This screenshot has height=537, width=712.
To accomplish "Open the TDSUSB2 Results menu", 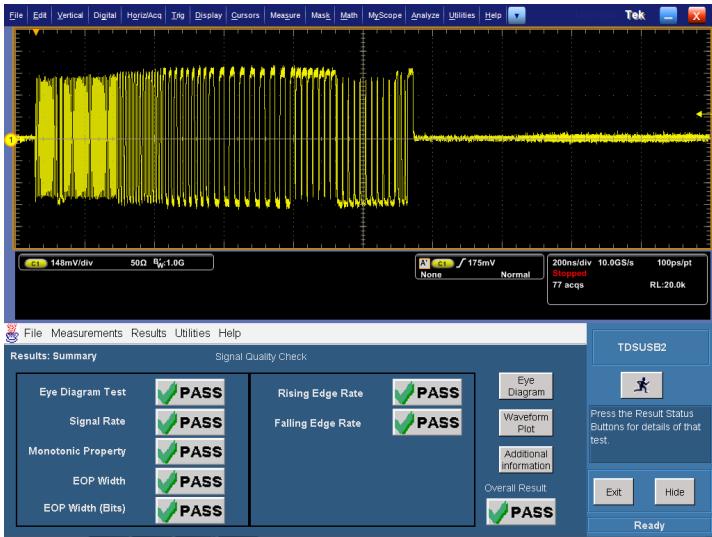I will pos(148,333).
